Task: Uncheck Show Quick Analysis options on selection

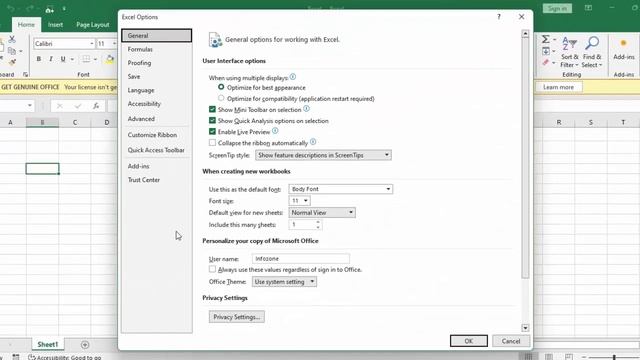Action: [212, 120]
